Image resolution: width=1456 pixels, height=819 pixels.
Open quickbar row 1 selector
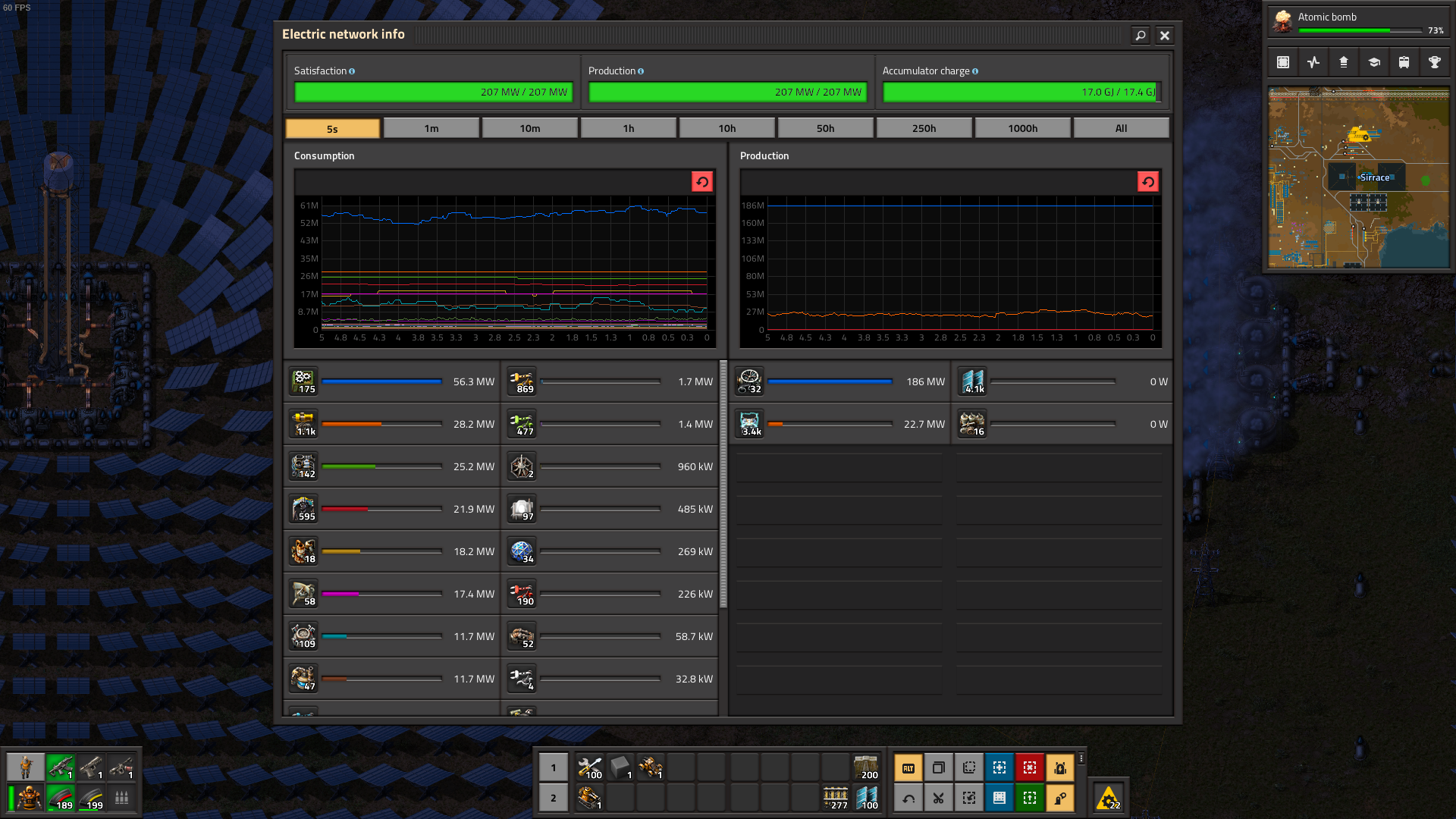pyautogui.click(x=554, y=767)
